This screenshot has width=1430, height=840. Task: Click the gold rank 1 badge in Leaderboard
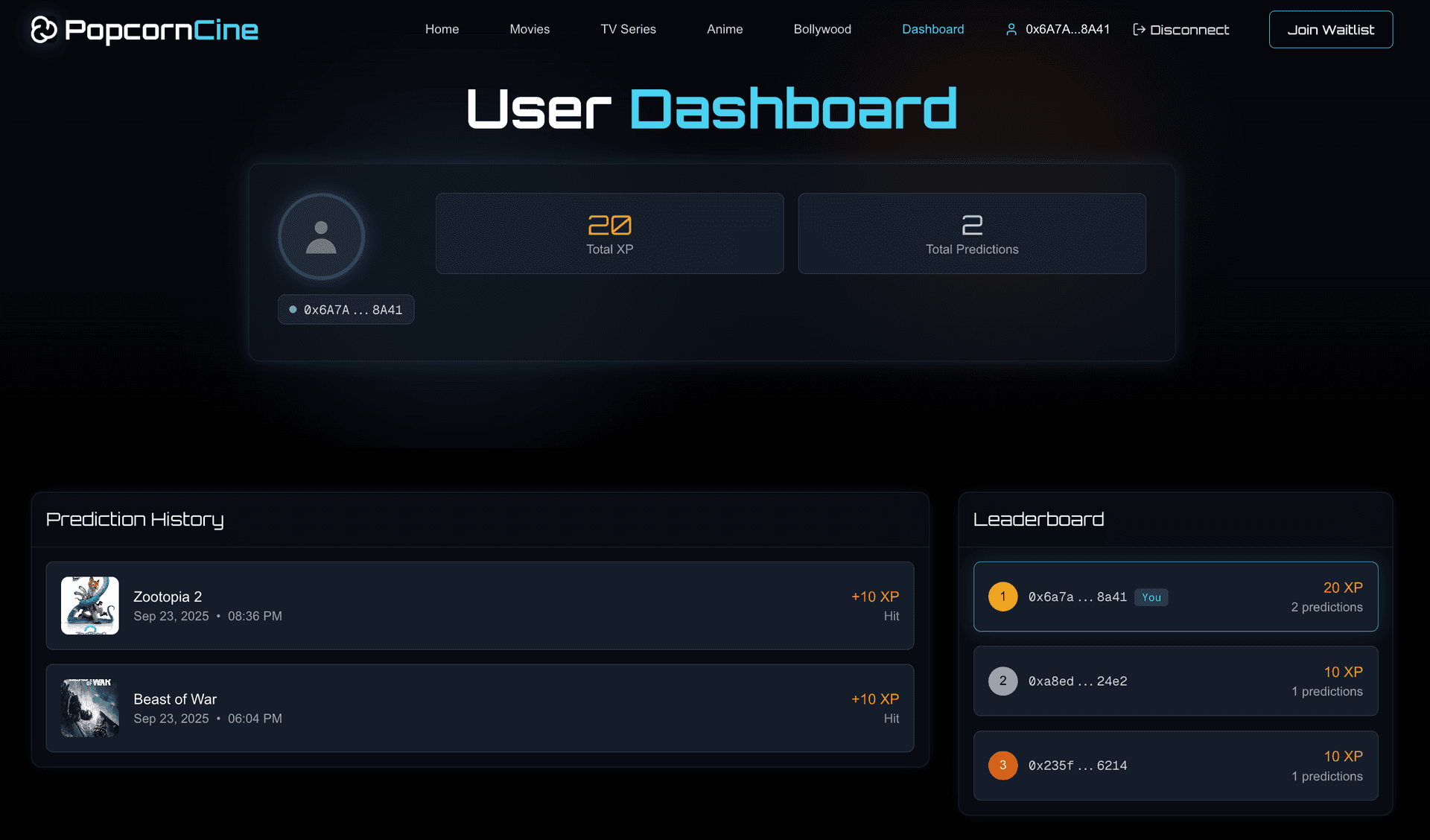(1002, 596)
